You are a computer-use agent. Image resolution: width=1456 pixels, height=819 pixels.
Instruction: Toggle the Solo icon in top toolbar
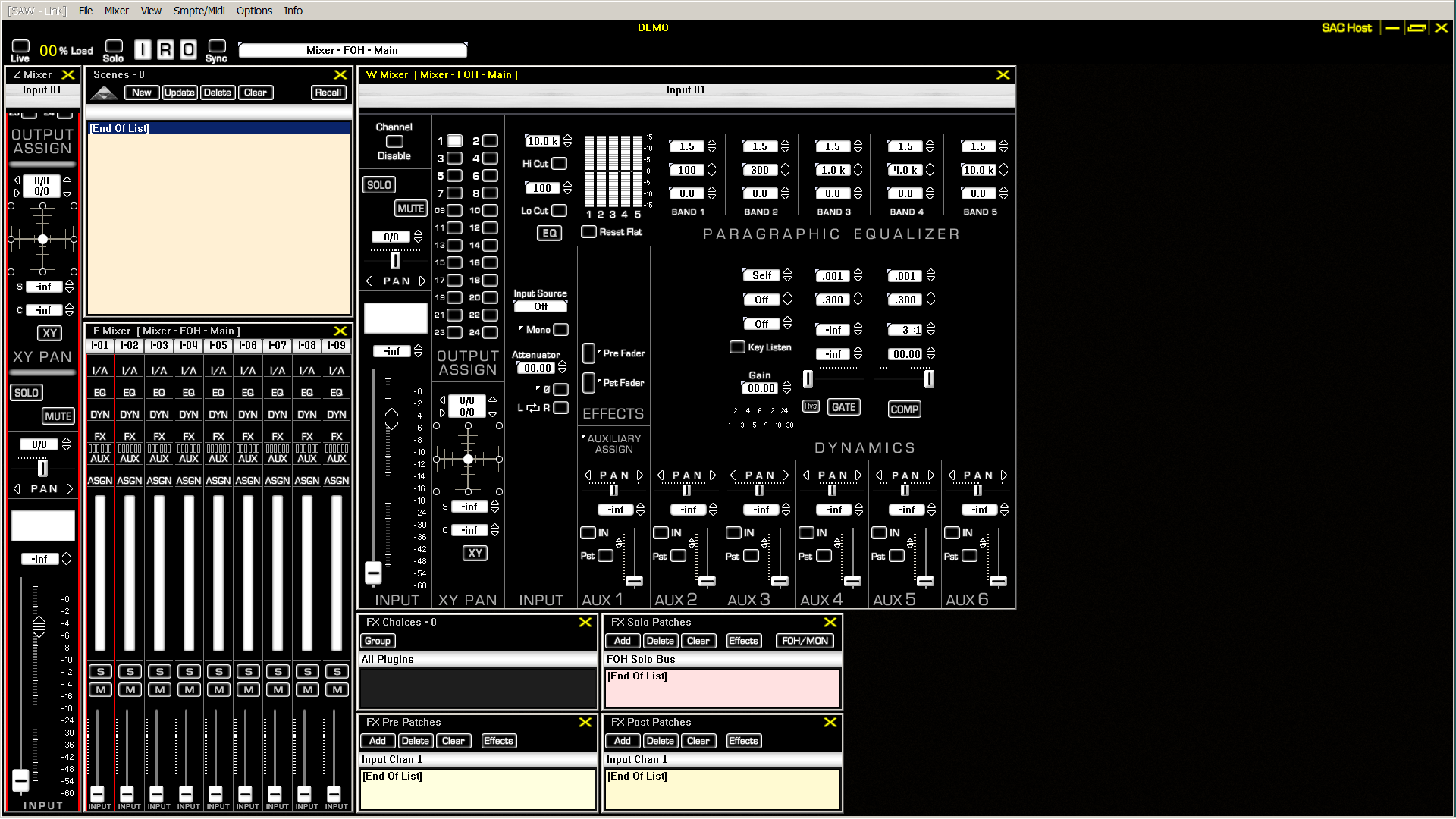tap(114, 47)
